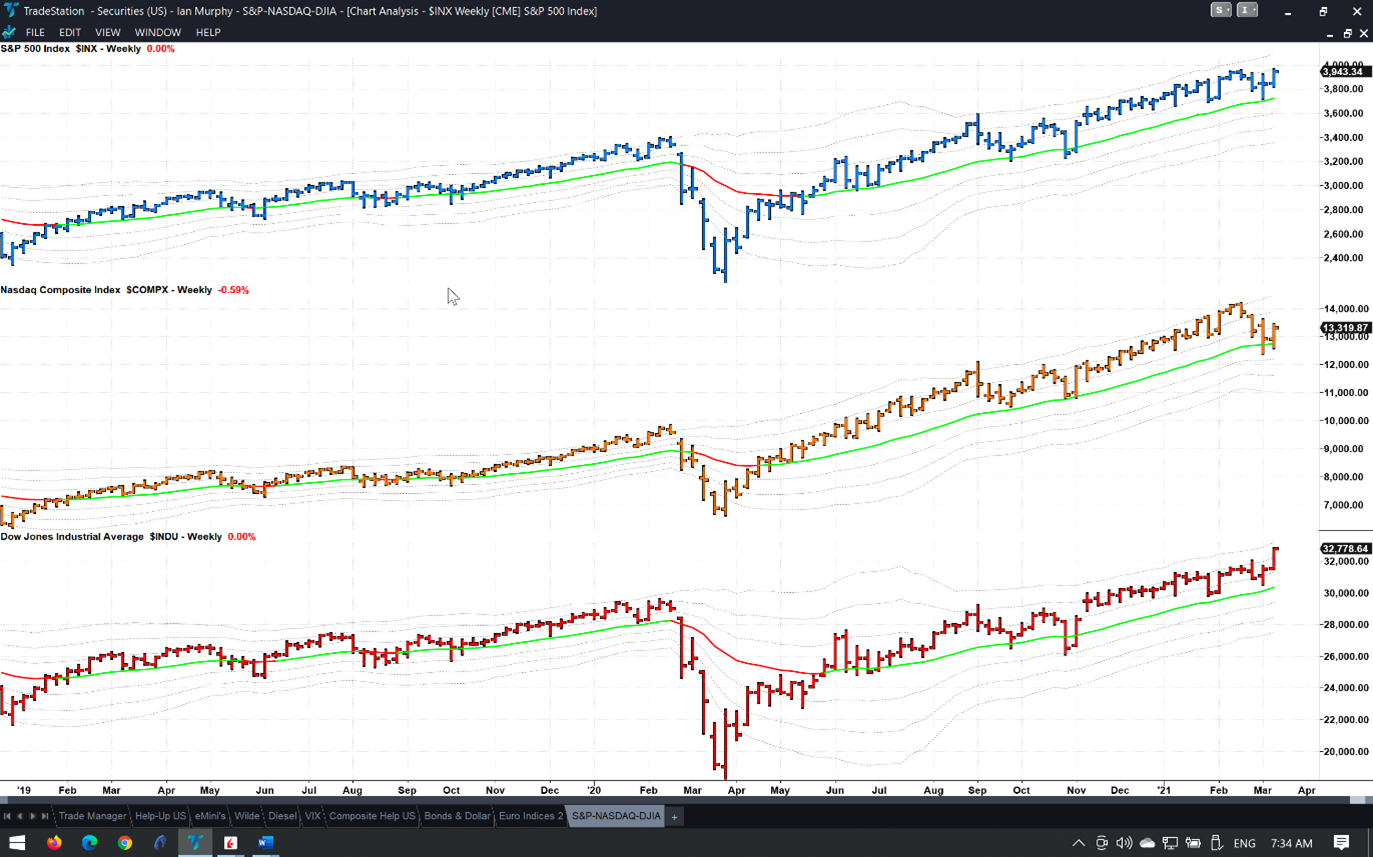Open the VIEW menu
1373x857 pixels.
(107, 32)
